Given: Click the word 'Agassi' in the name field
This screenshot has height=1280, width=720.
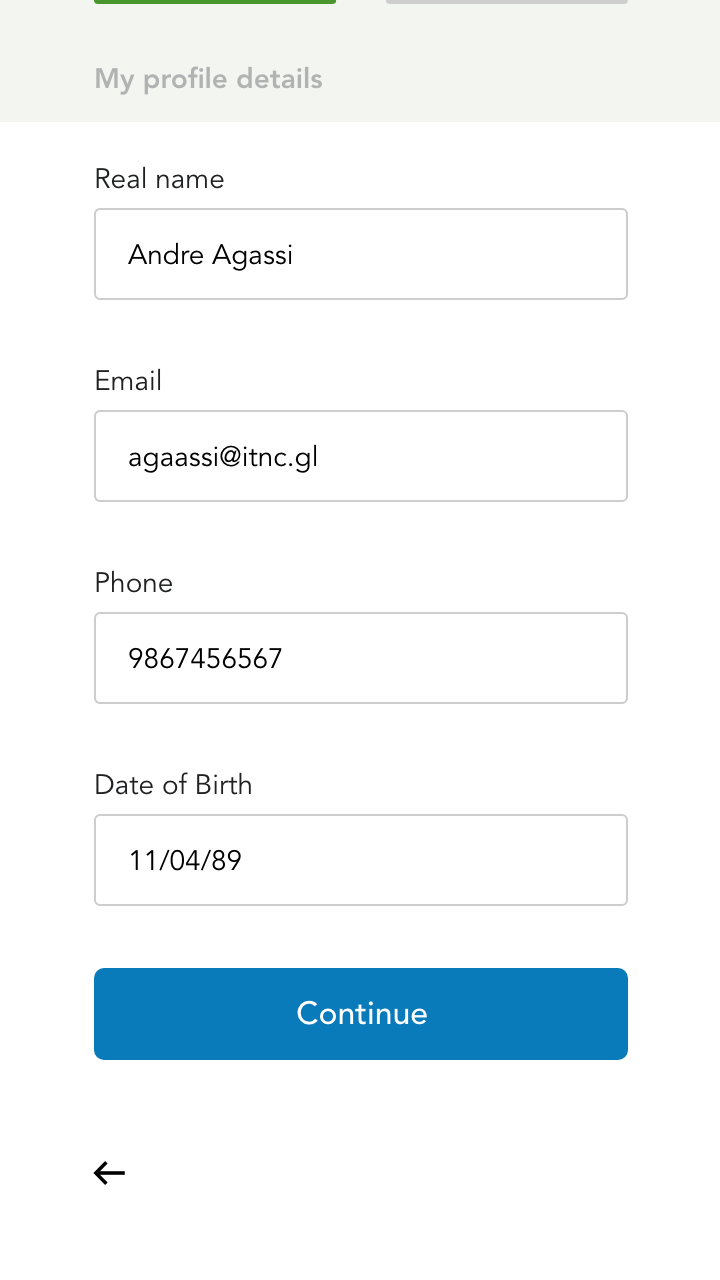Looking at the screenshot, I should pyautogui.click(x=252, y=255).
